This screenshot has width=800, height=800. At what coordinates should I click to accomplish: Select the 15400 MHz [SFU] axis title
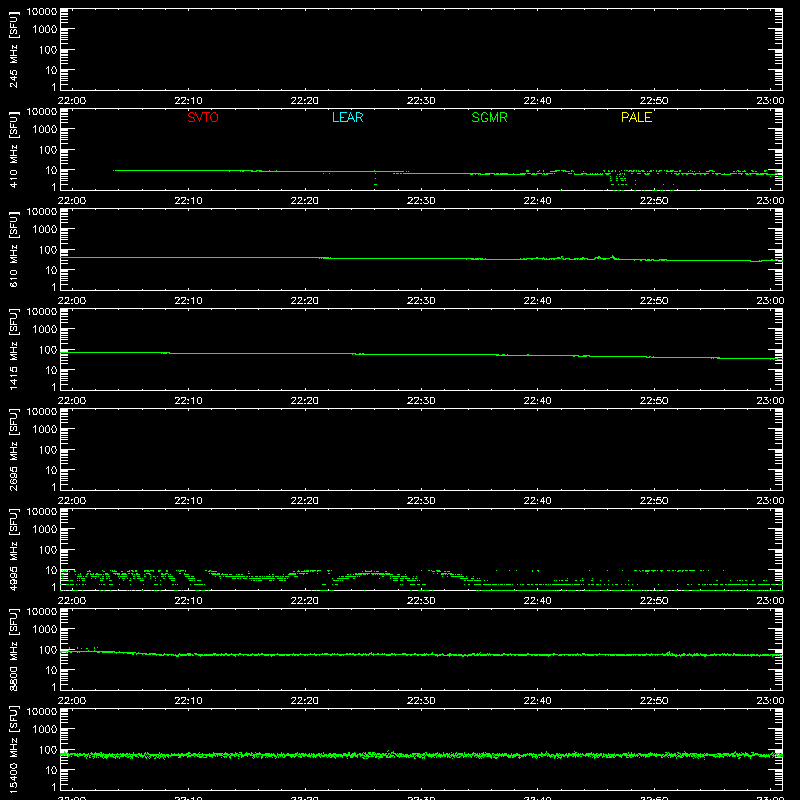click(x=13, y=749)
